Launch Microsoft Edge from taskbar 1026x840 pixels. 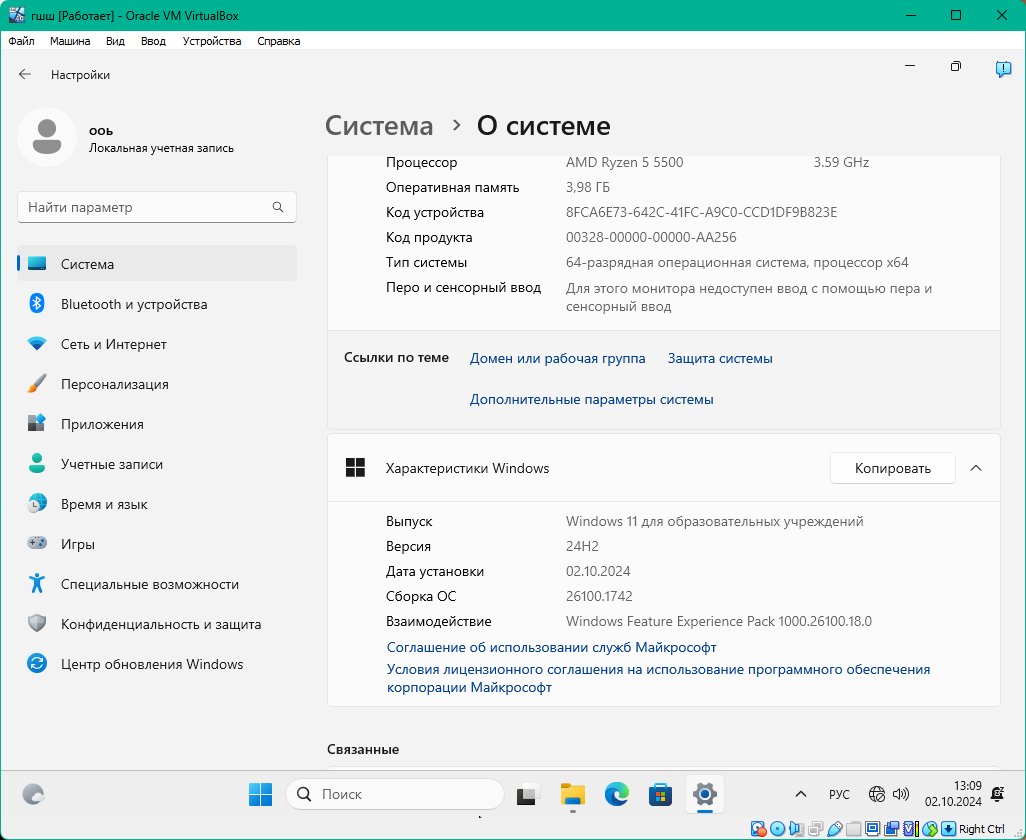click(x=617, y=794)
